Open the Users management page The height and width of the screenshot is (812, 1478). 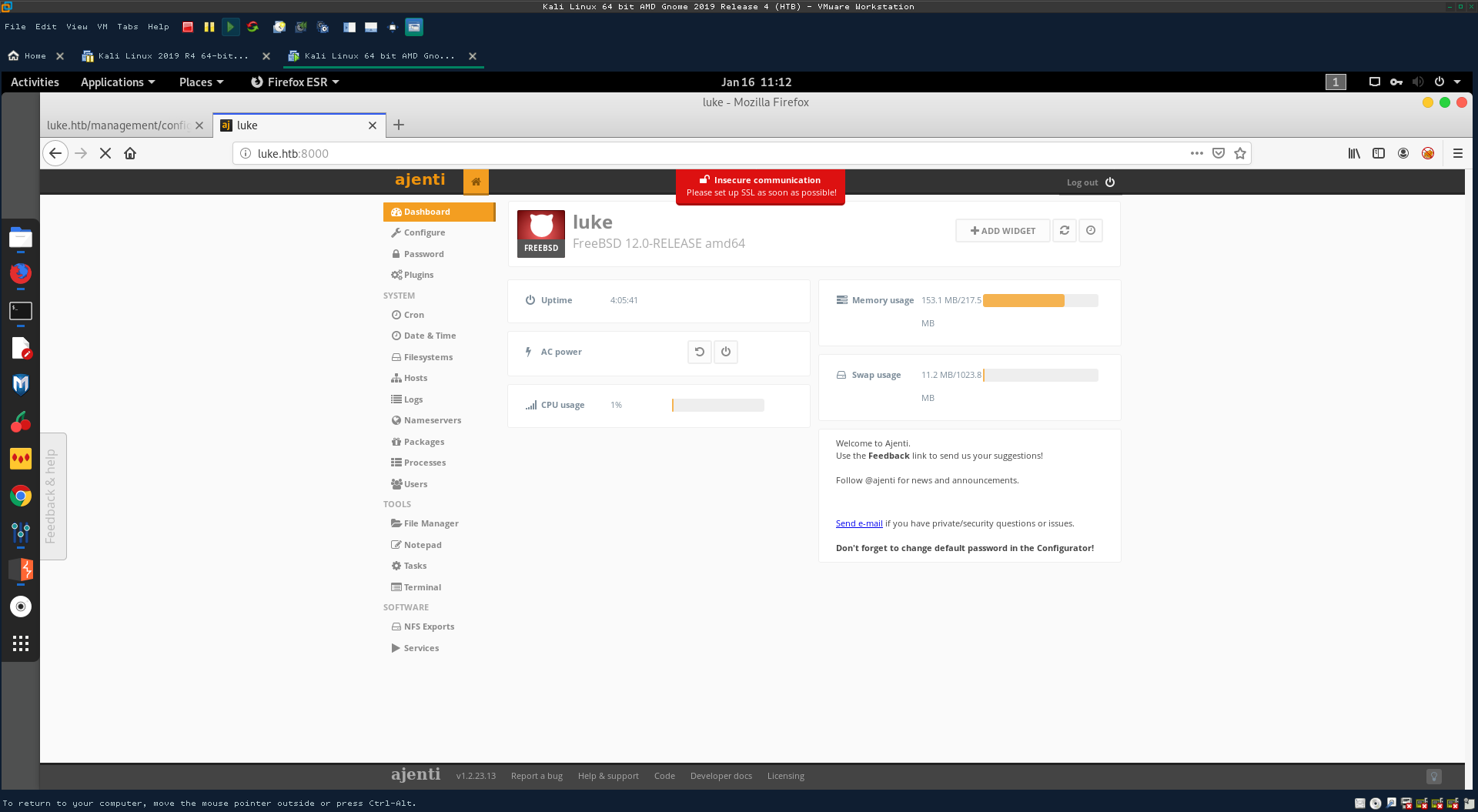pos(410,484)
